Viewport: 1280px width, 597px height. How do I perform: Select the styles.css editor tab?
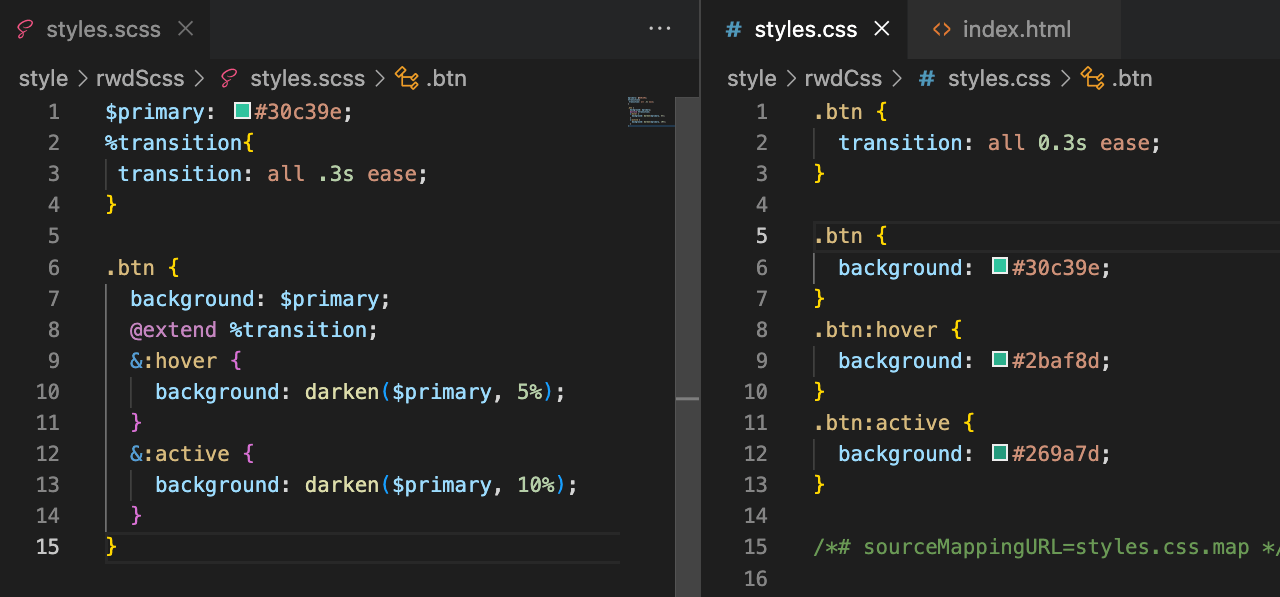[x=805, y=30]
